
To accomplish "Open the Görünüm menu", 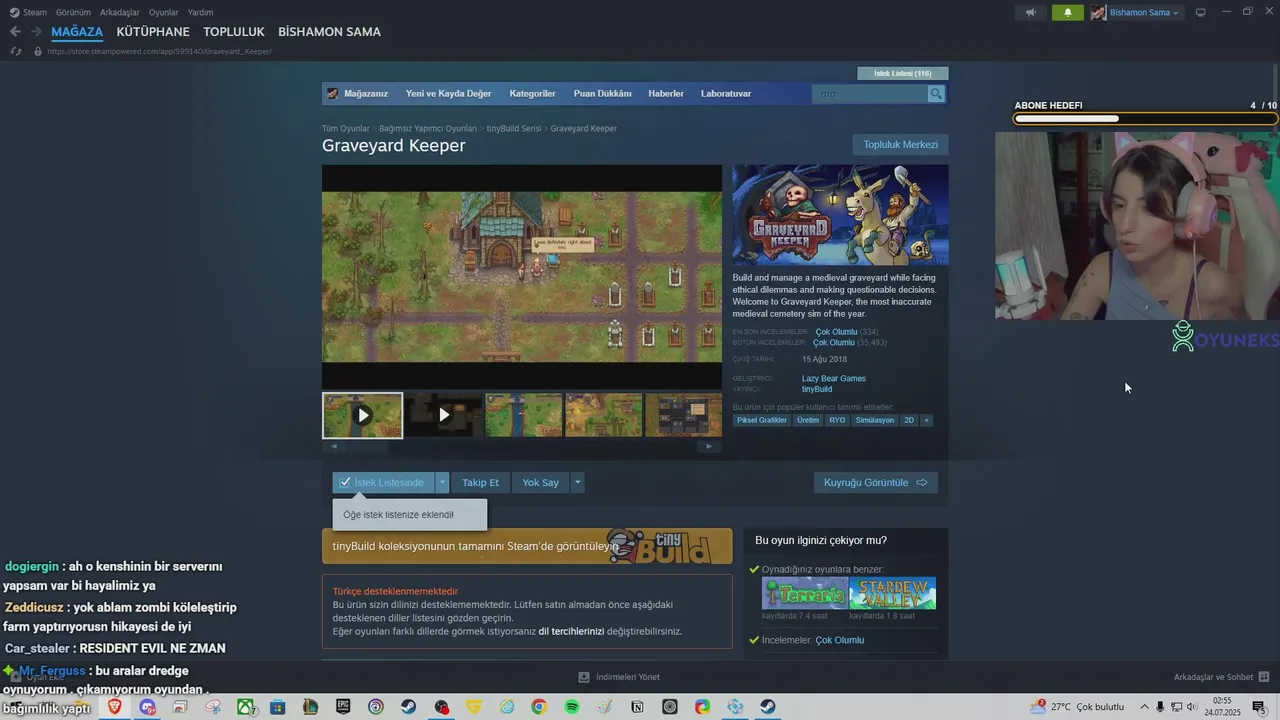I will (x=73, y=12).
